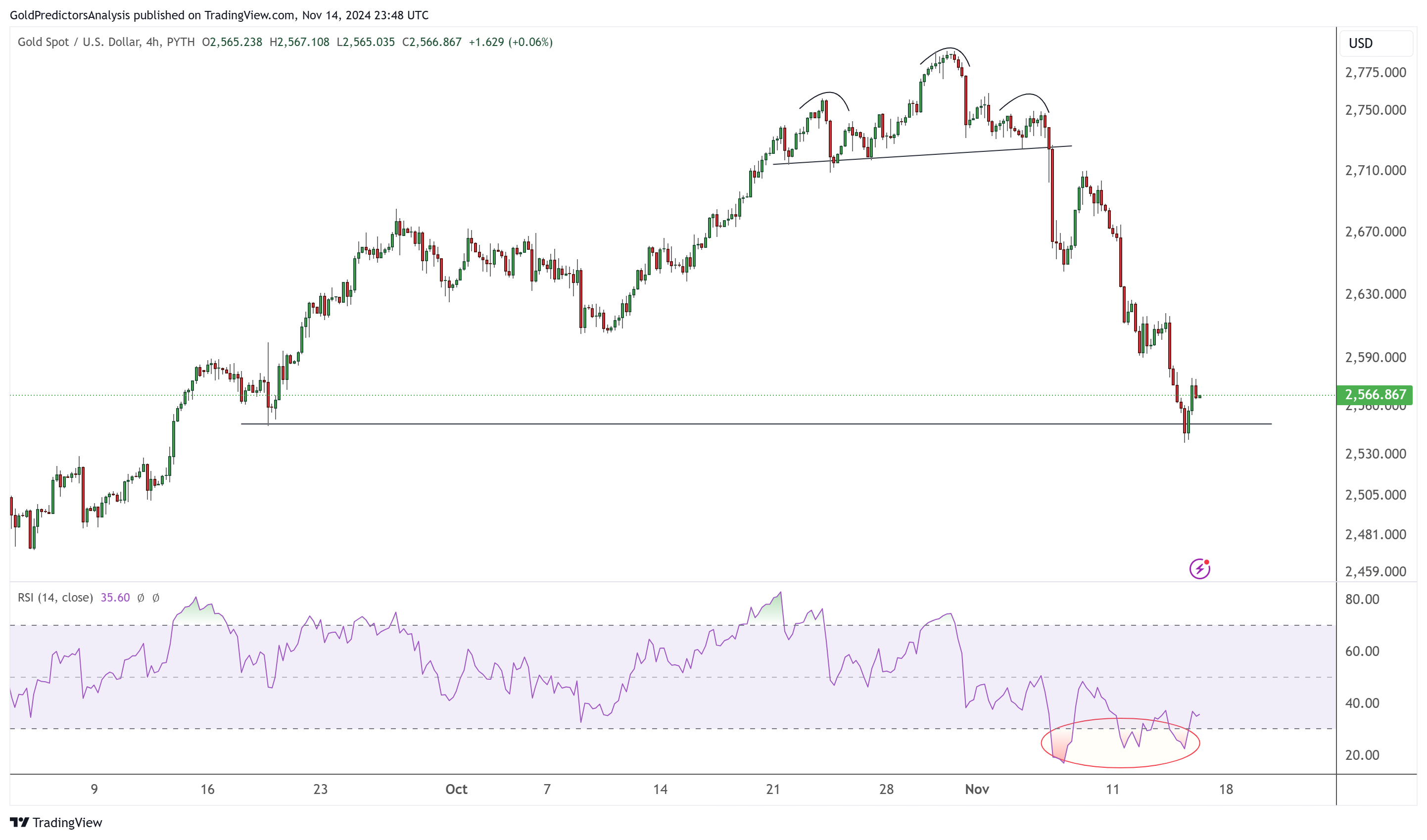The width and height of the screenshot is (1427, 840).
Task: Click the purple lightning bolt replay icon
Action: tap(1199, 569)
